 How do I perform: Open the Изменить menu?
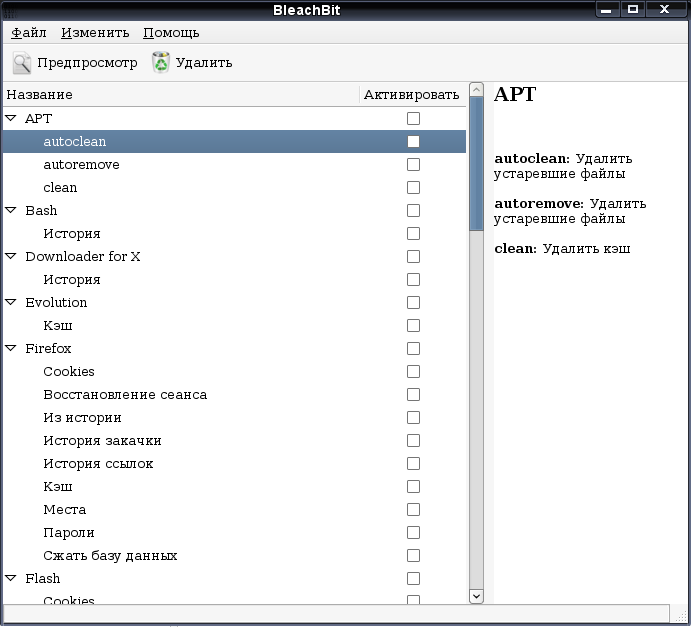[95, 33]
